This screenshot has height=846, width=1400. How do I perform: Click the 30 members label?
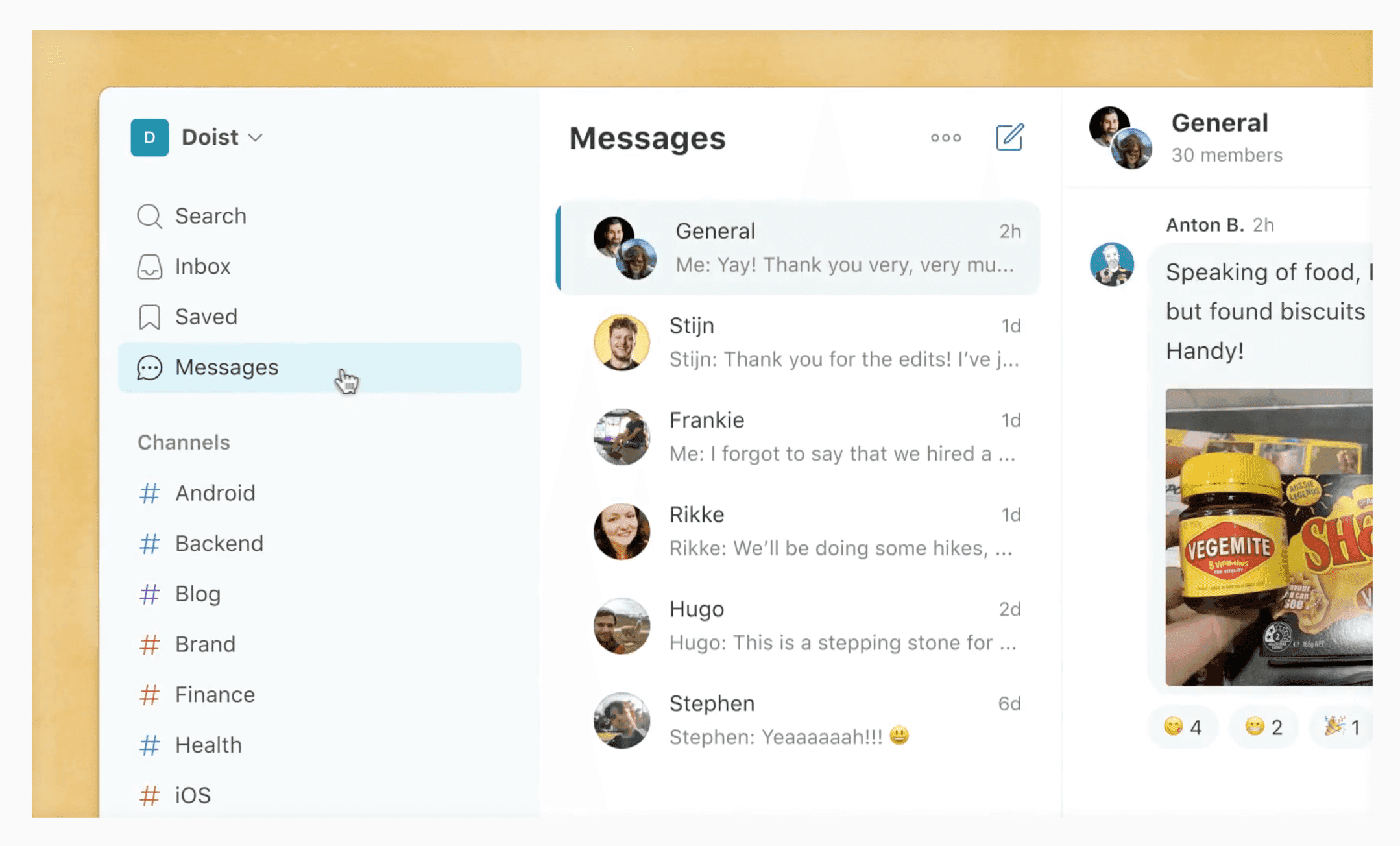[x=1227, y=156]
